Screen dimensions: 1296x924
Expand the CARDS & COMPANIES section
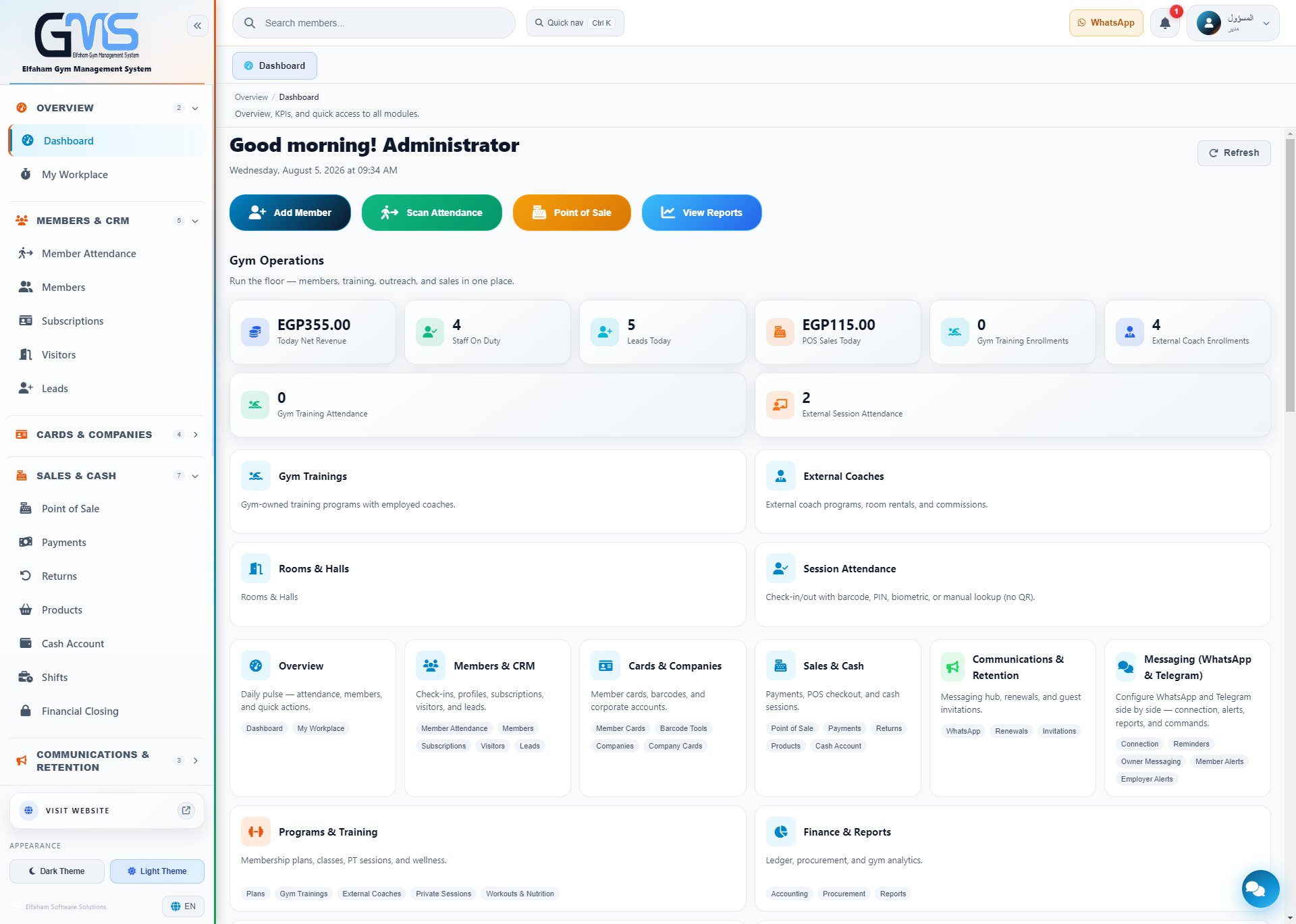(195, 435)
